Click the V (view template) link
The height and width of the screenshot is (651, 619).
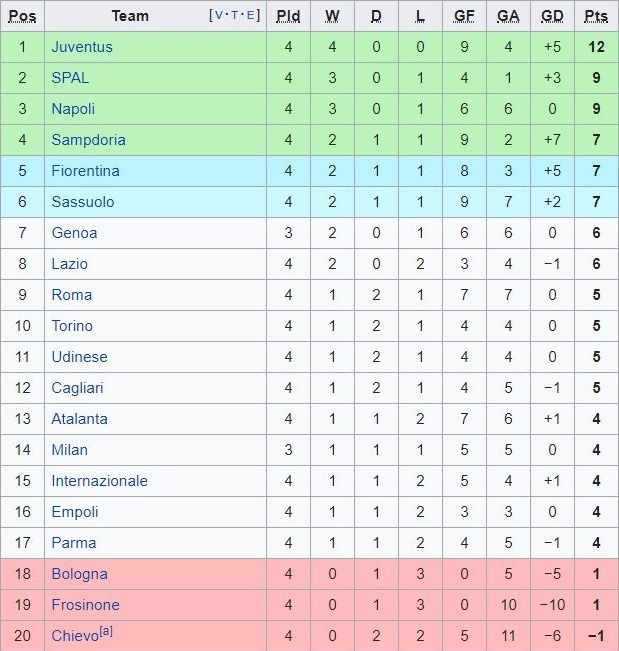coord(220,16)
